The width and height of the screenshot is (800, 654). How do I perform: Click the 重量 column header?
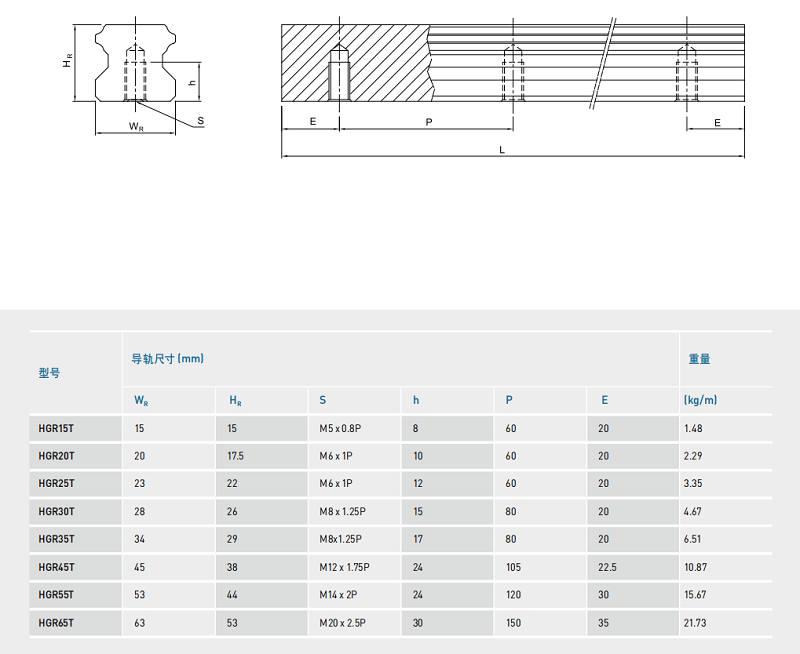[x=699, y=359]
